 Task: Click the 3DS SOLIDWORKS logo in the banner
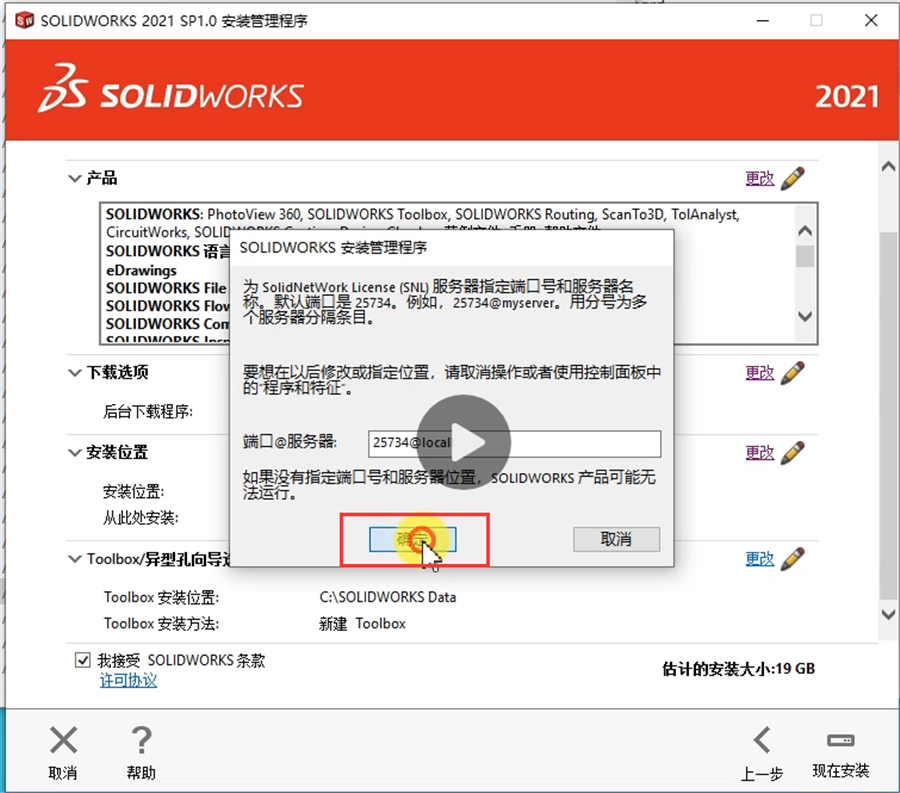170,90
